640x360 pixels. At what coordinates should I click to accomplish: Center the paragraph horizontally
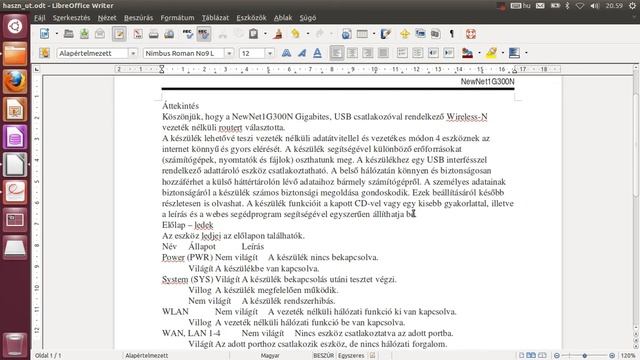(x=352, y=53)
